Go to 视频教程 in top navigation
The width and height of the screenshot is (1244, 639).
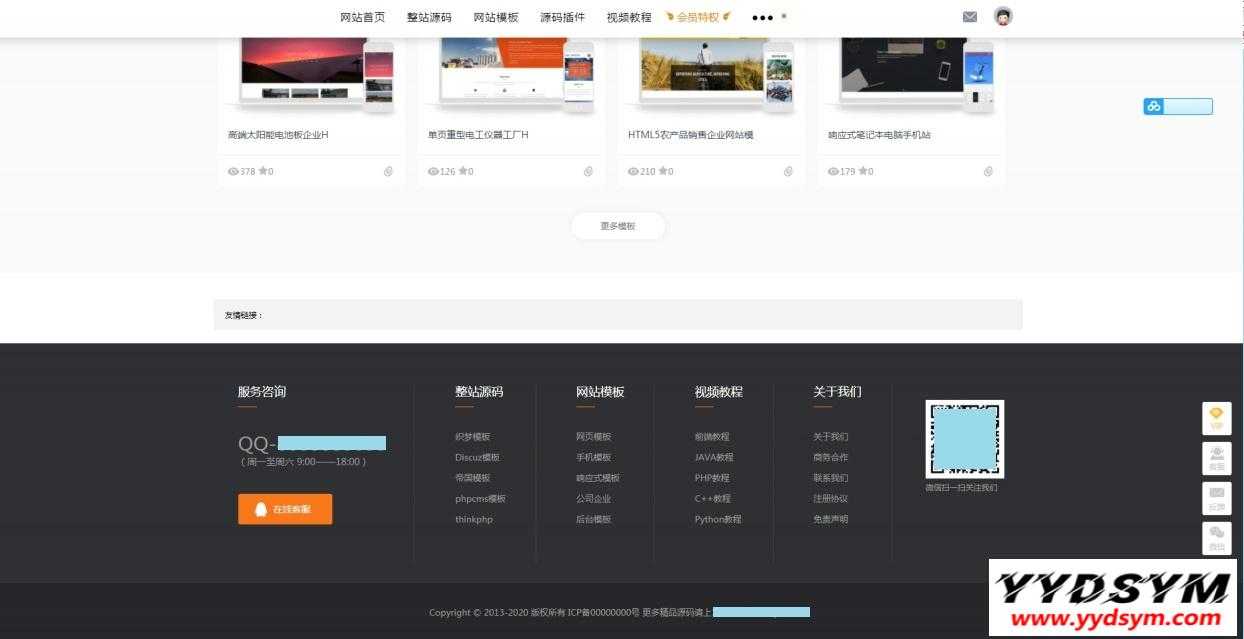[x=628, y=18]
